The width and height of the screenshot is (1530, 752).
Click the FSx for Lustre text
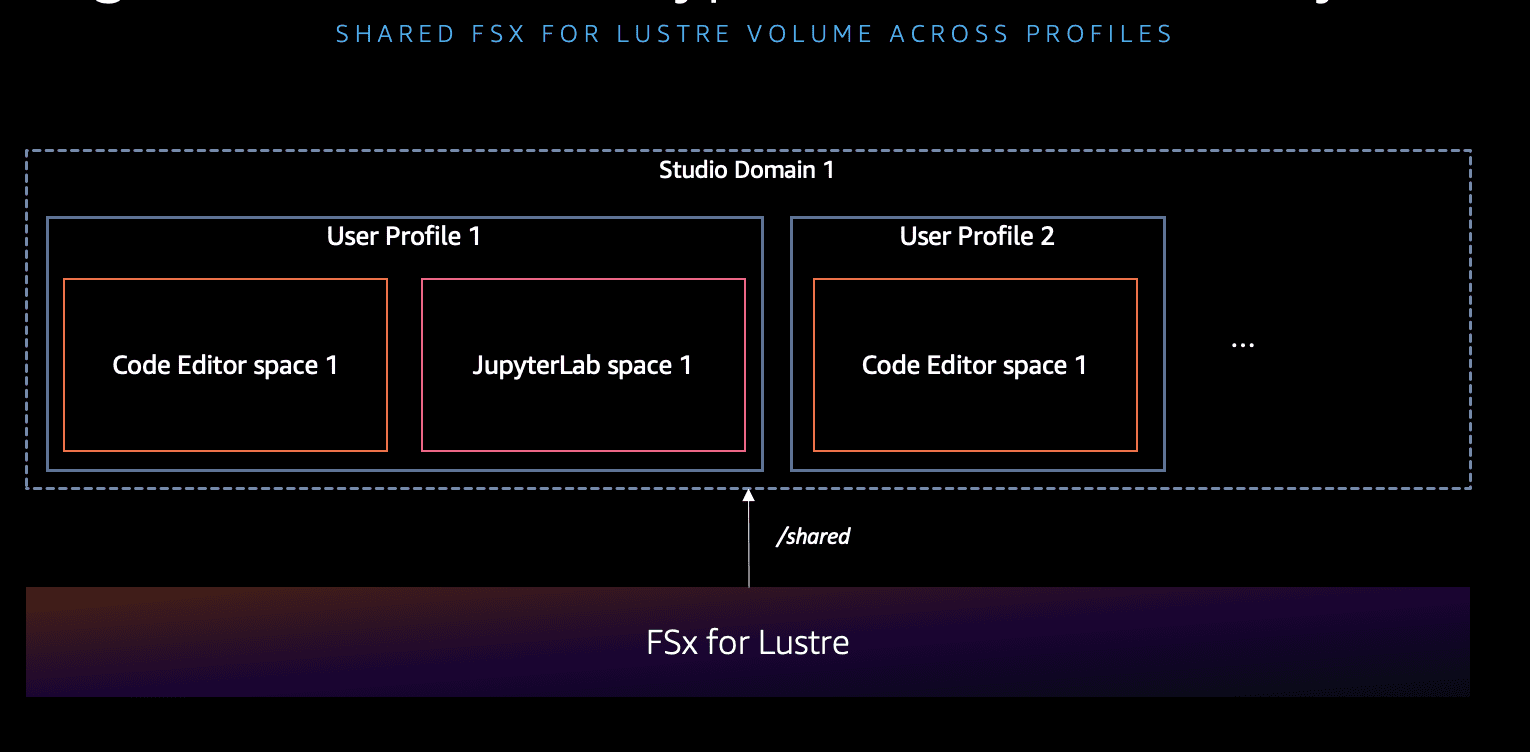(x=748, y=642)
